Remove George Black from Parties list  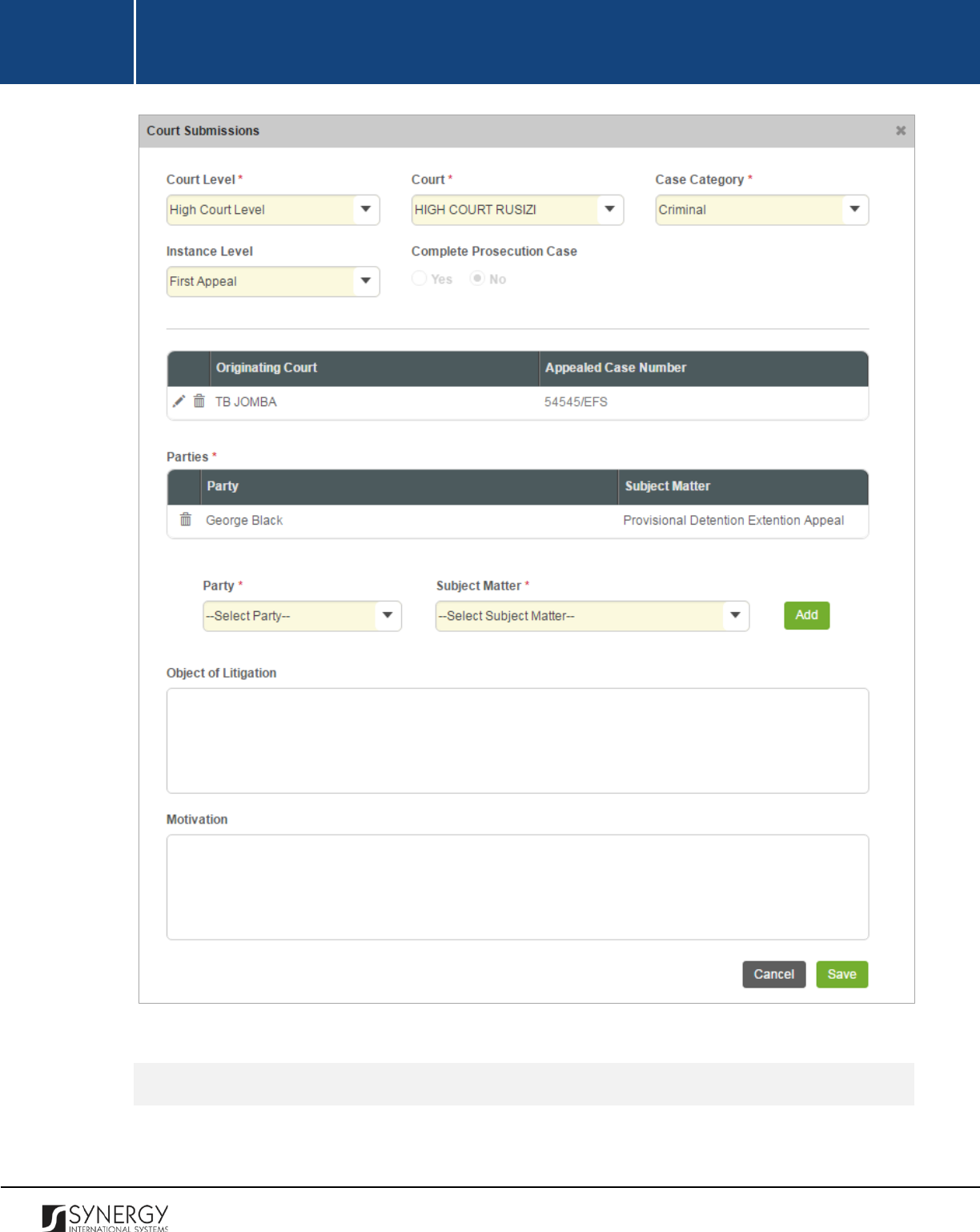186,519
